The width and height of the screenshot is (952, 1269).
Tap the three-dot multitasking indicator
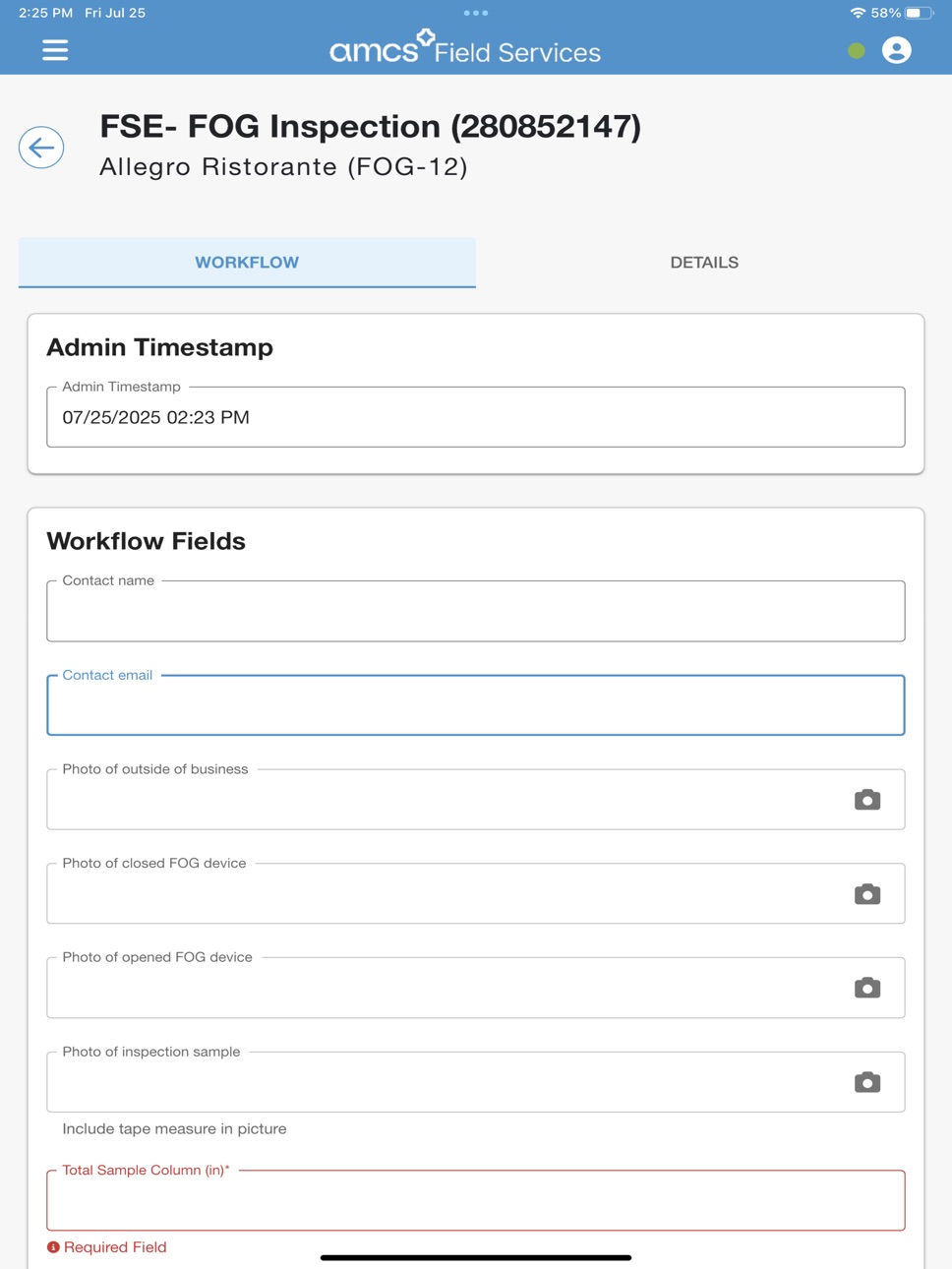pyautogui.click(x=476, y=13)
